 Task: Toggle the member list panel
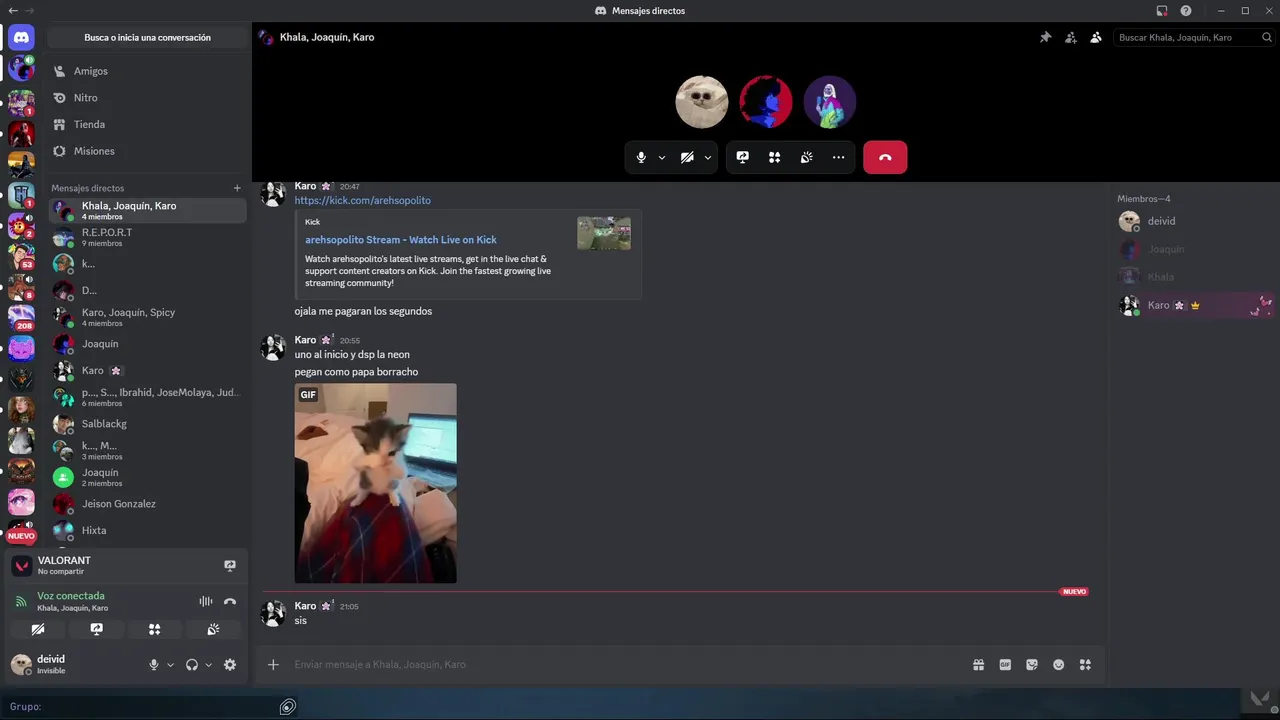(1096, 37)
